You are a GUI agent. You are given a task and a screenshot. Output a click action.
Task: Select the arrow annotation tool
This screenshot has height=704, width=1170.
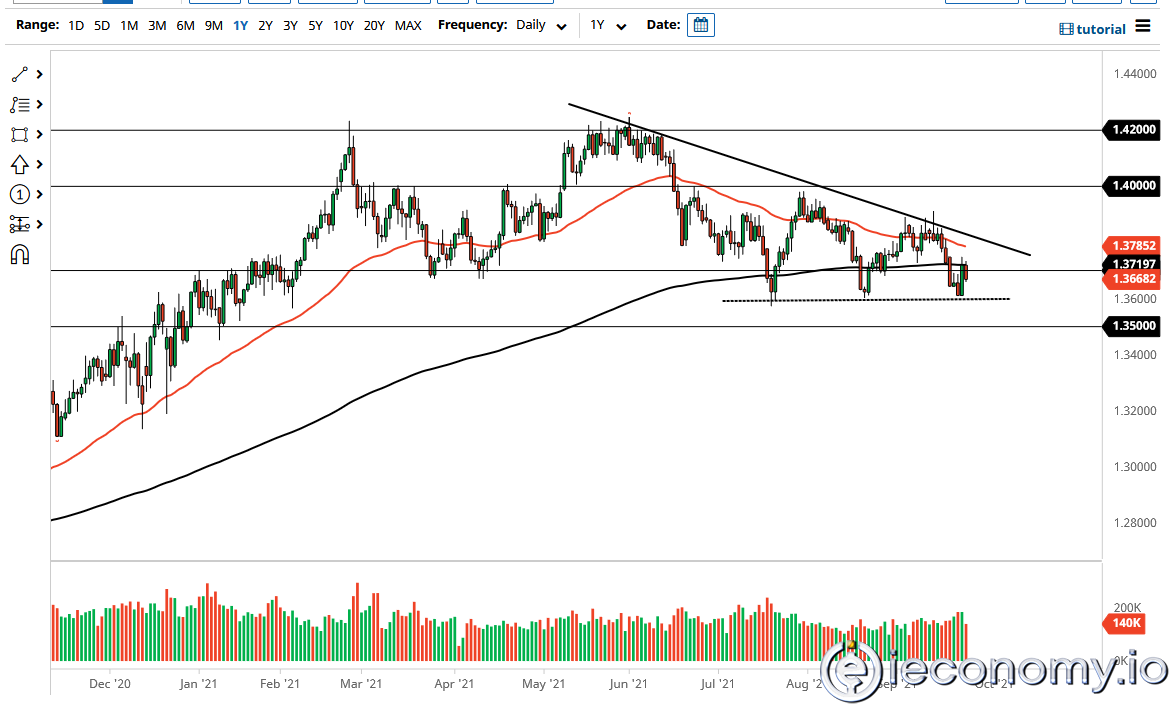point(18,164)
